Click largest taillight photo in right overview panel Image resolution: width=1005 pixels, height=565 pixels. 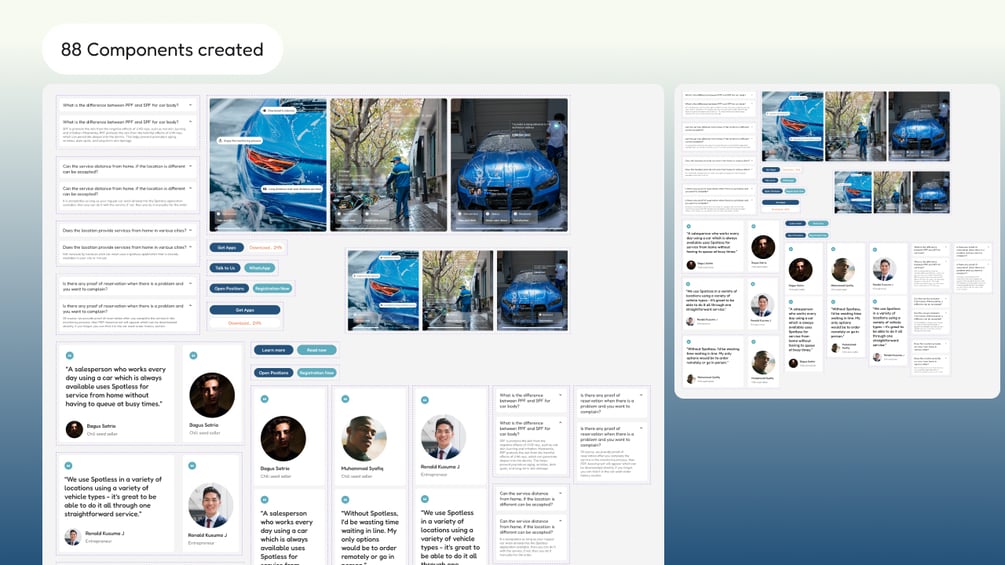pyautogui.click(x=792, y=126)
